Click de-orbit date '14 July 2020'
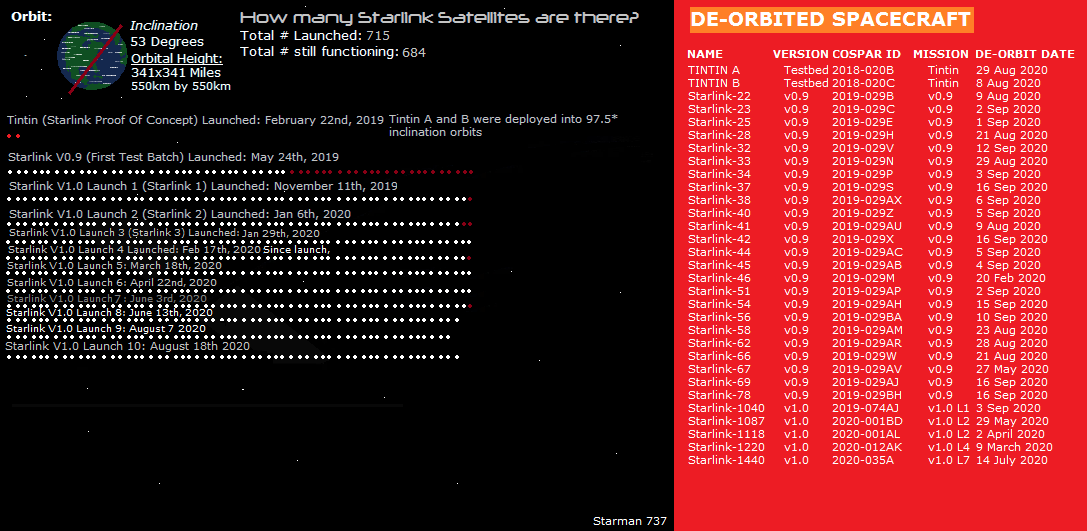Viewport: 1087px width, 531px height. (x=1011, y=460)
